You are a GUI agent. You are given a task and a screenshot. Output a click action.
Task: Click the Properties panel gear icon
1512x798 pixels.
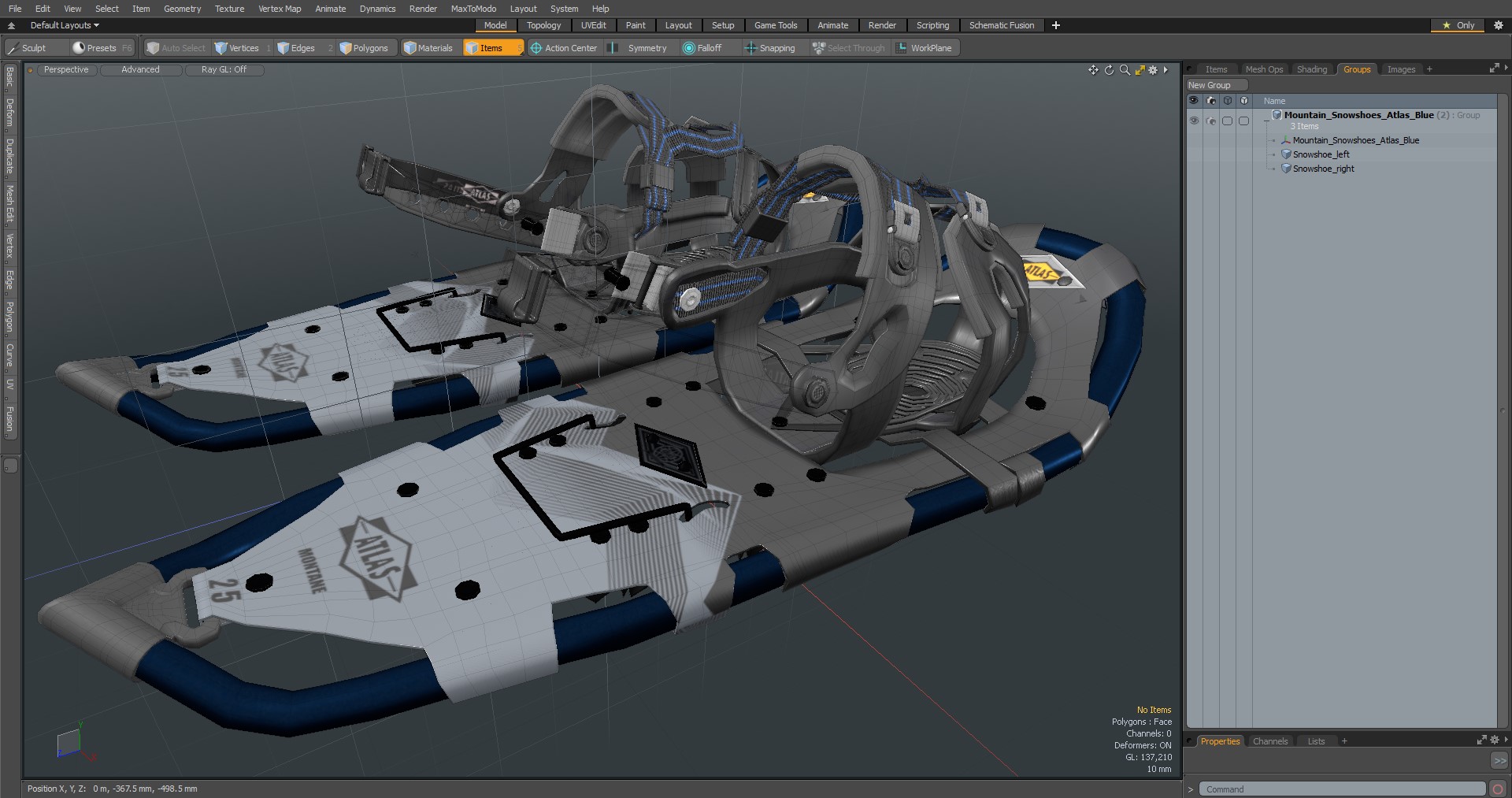click(1494, 740)
